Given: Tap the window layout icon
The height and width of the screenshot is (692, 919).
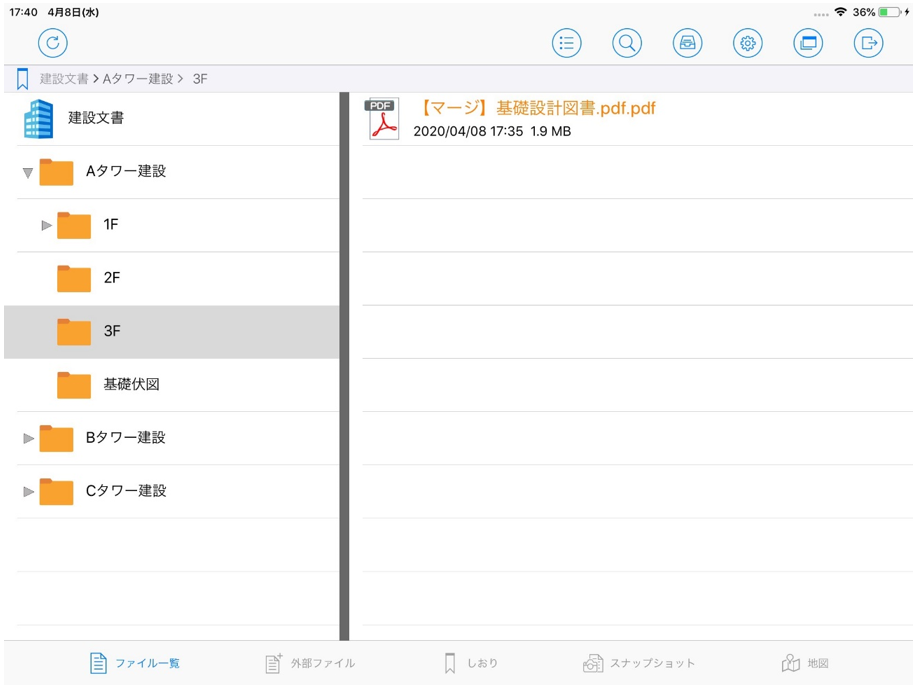Looking at the screenshot, I should point(808,43).
